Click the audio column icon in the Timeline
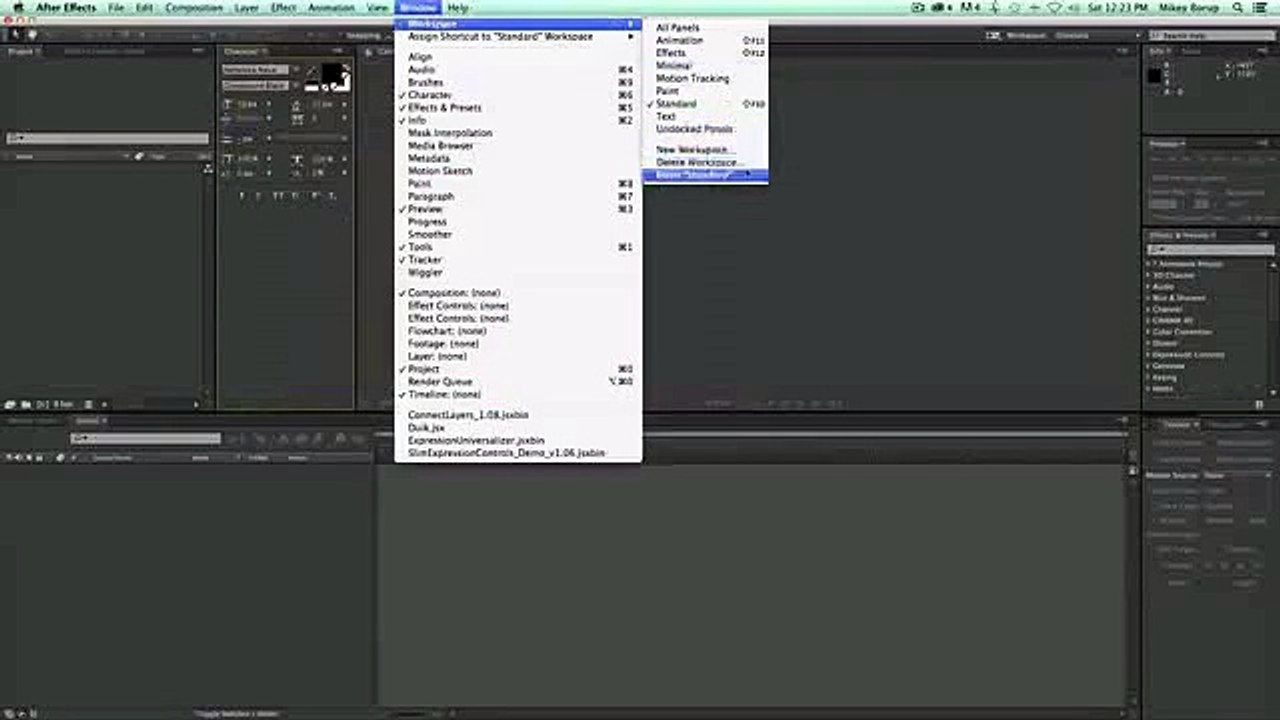The height and width of the screenshot is (720, 1280). tap(19, 457)
